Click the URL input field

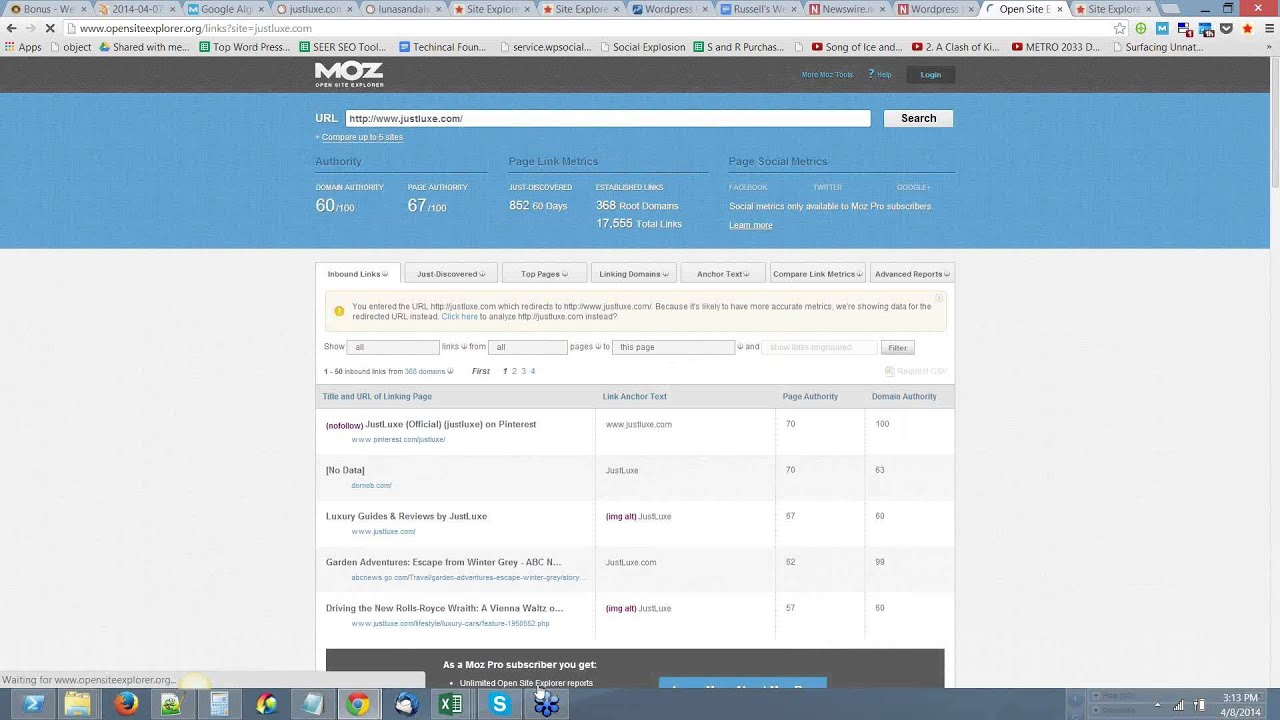coord(608,118)
